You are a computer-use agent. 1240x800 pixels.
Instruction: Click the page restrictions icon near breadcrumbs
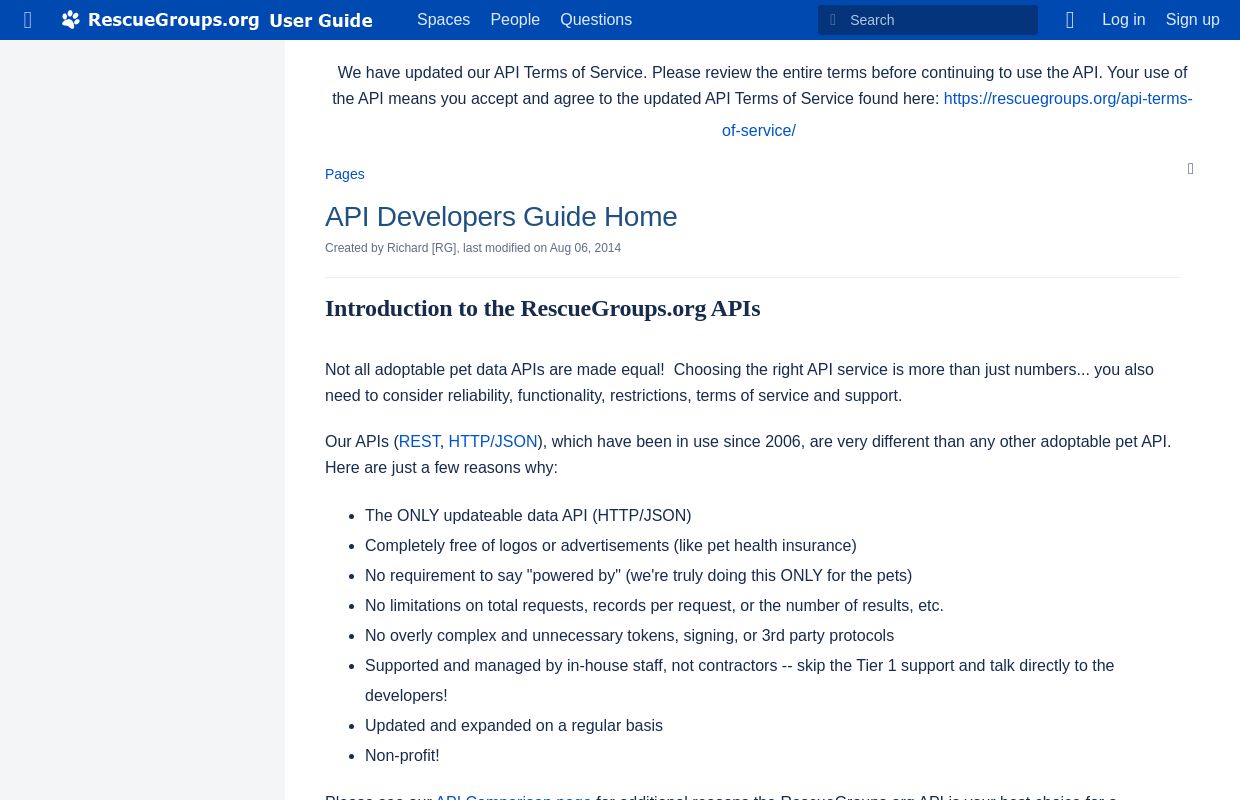tap(1190, 169)
